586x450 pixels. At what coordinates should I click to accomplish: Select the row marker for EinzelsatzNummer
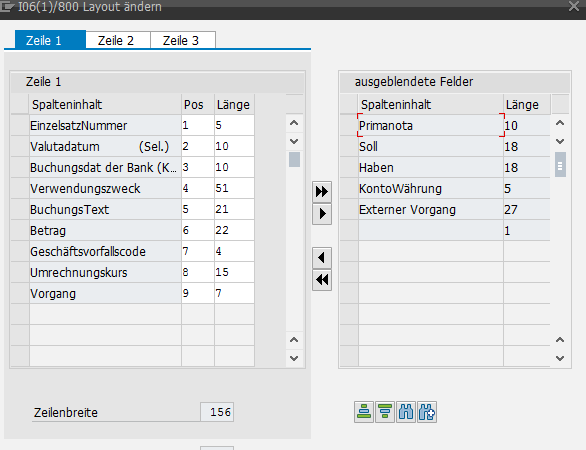pyautogui.click(x=20, y=126)
